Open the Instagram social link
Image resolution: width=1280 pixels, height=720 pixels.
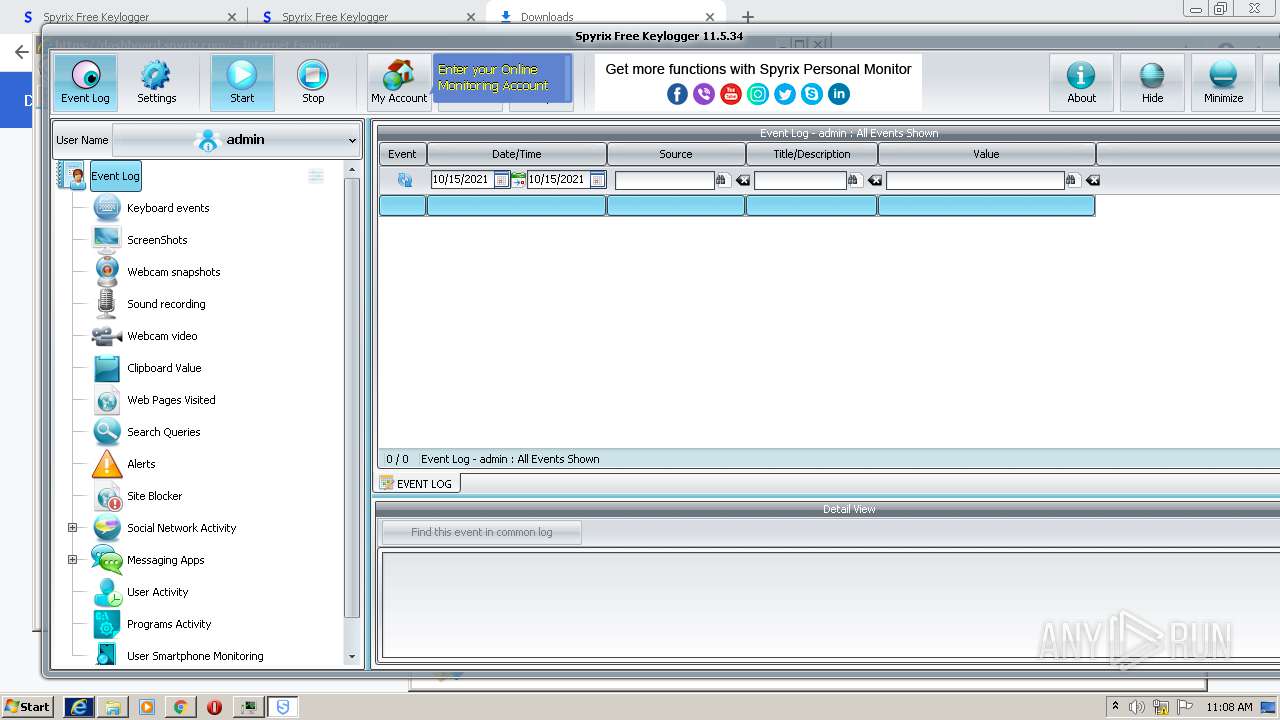[x=758, y=94]
